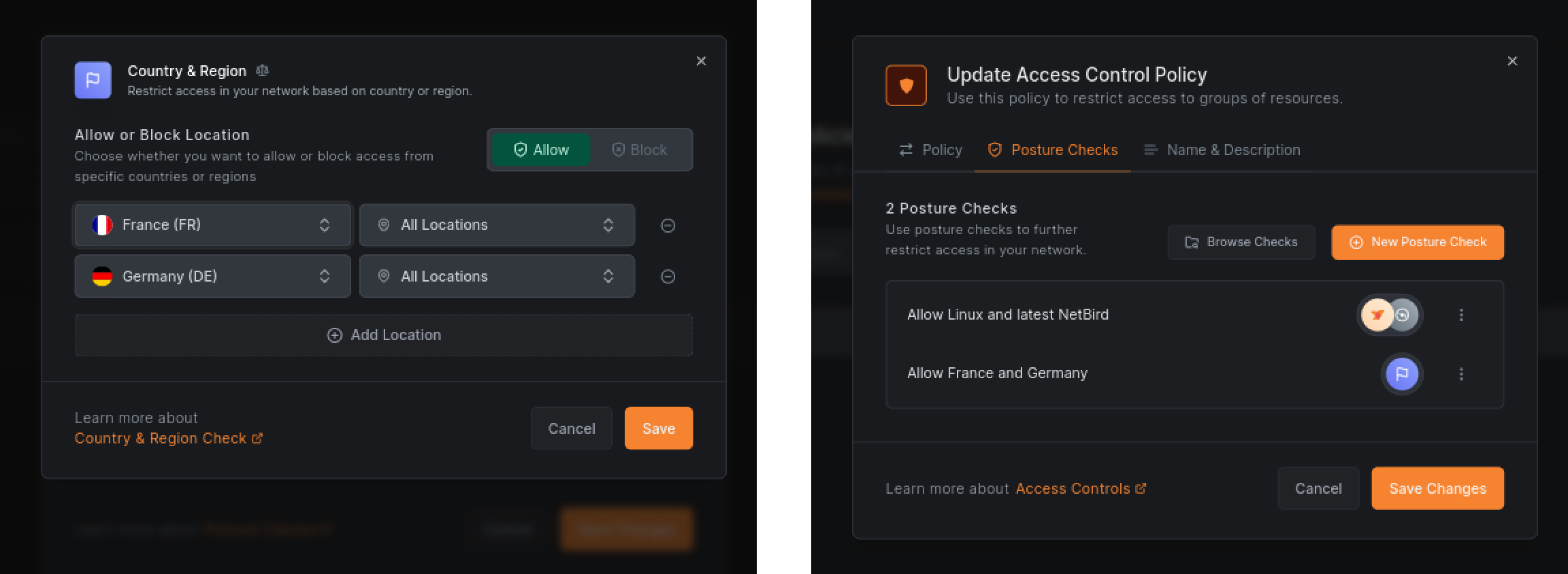The width and height of the screenshot is (1568, 574).
Task: Switch to the Policy tab
Action: pos(930,150)
